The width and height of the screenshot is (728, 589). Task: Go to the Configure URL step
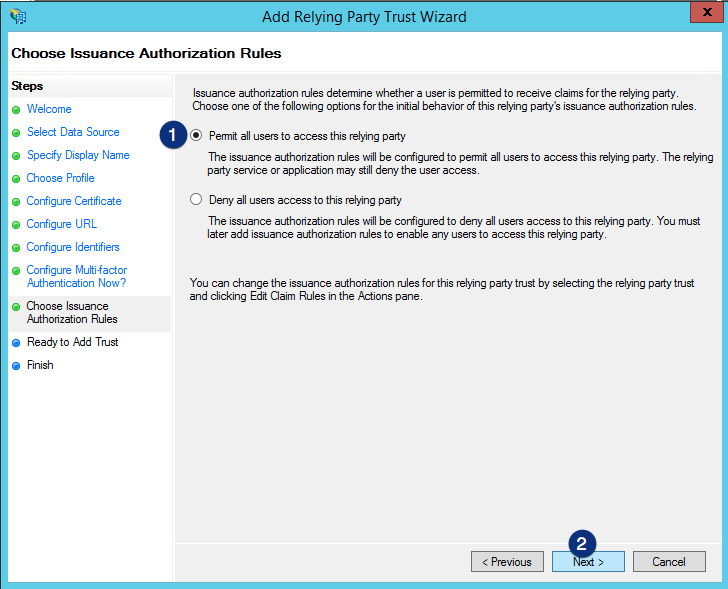pyautogui.click(x=62, y=224)
